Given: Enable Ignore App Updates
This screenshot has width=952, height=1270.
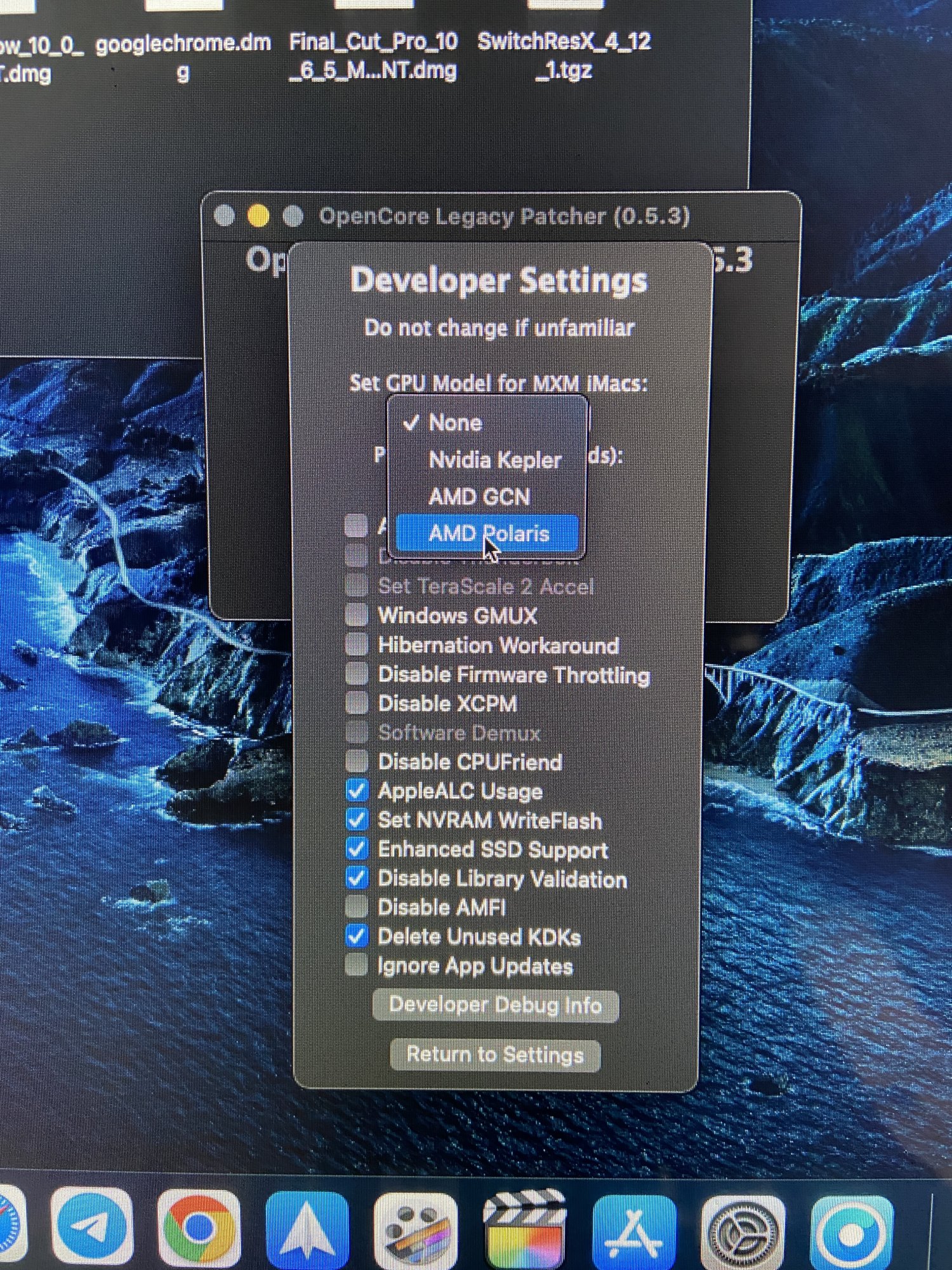Looking at the screenshot, I should click(x=357, y=965).
